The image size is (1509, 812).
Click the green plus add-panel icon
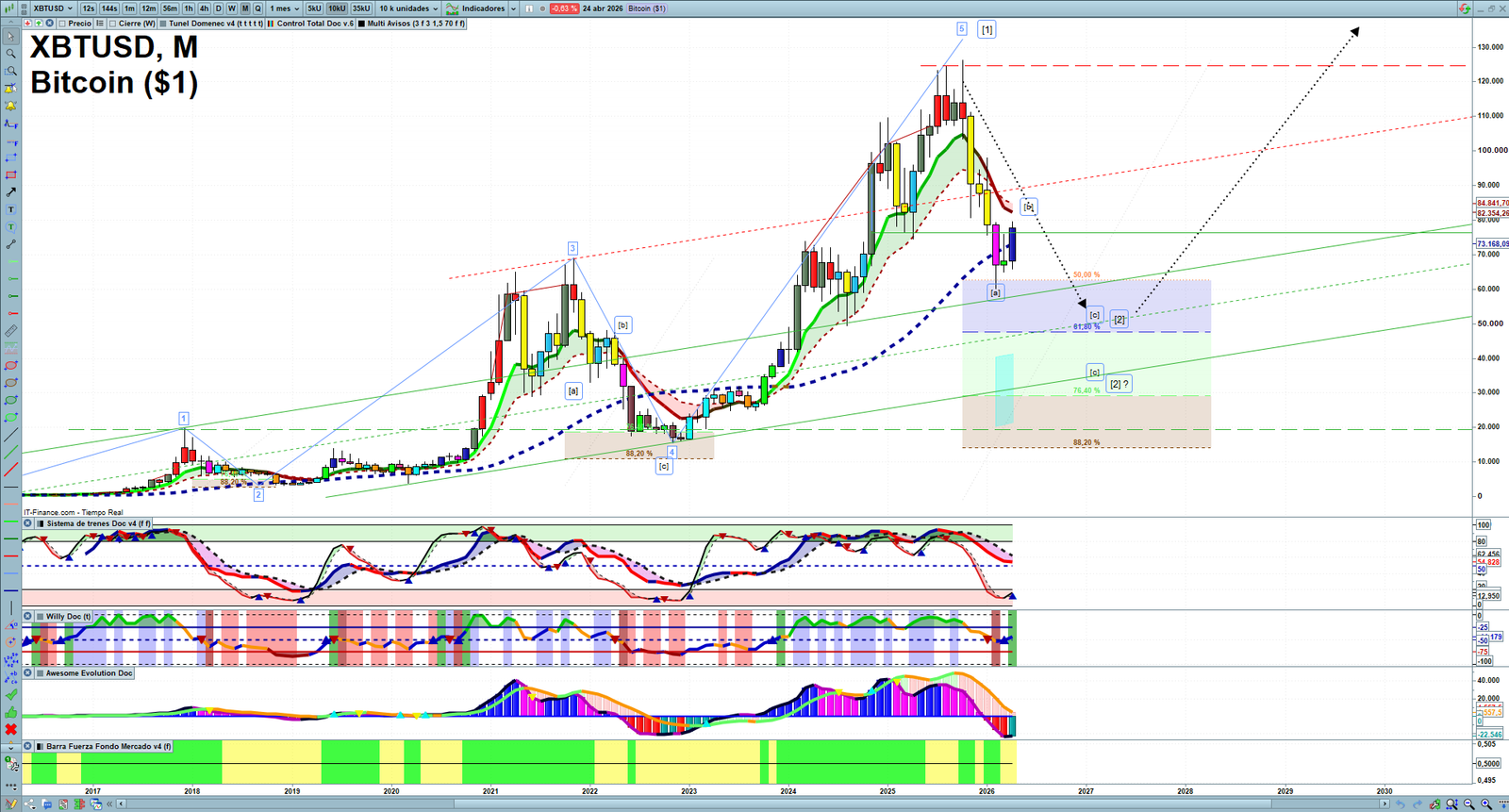pyautogui.click(x=38, y=24)
